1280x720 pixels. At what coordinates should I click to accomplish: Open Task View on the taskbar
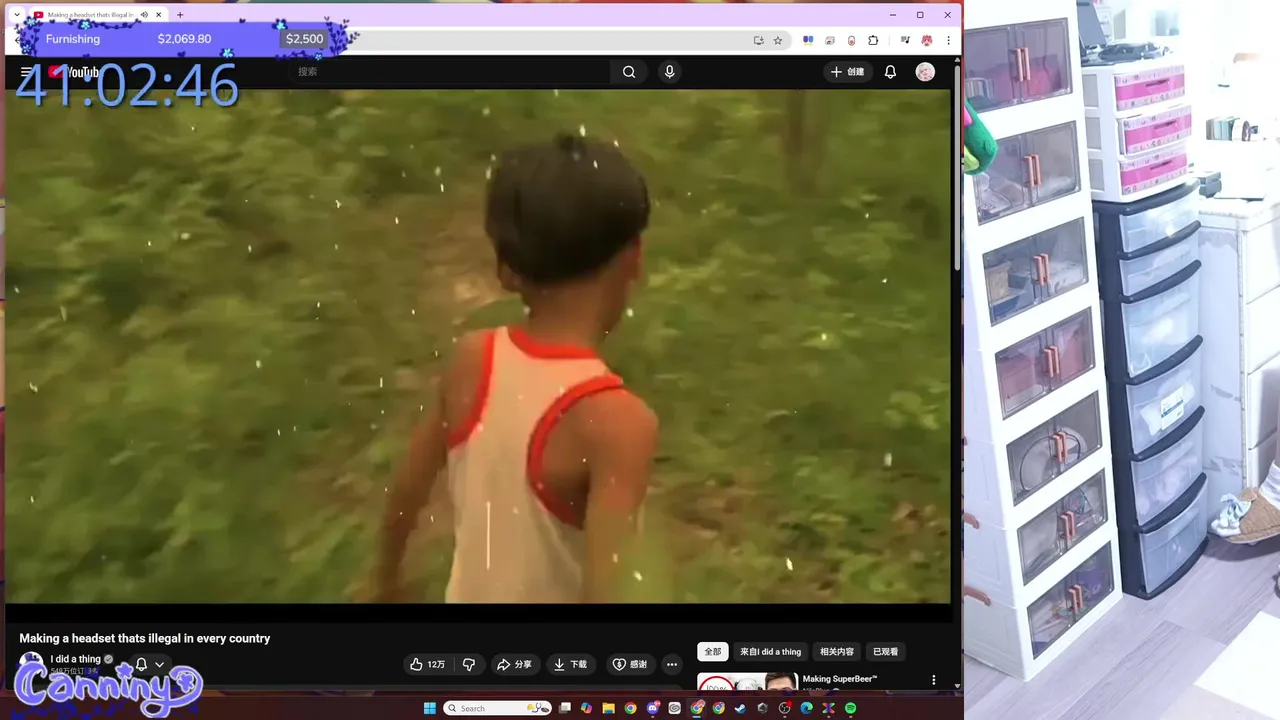[x=565, y=708]
